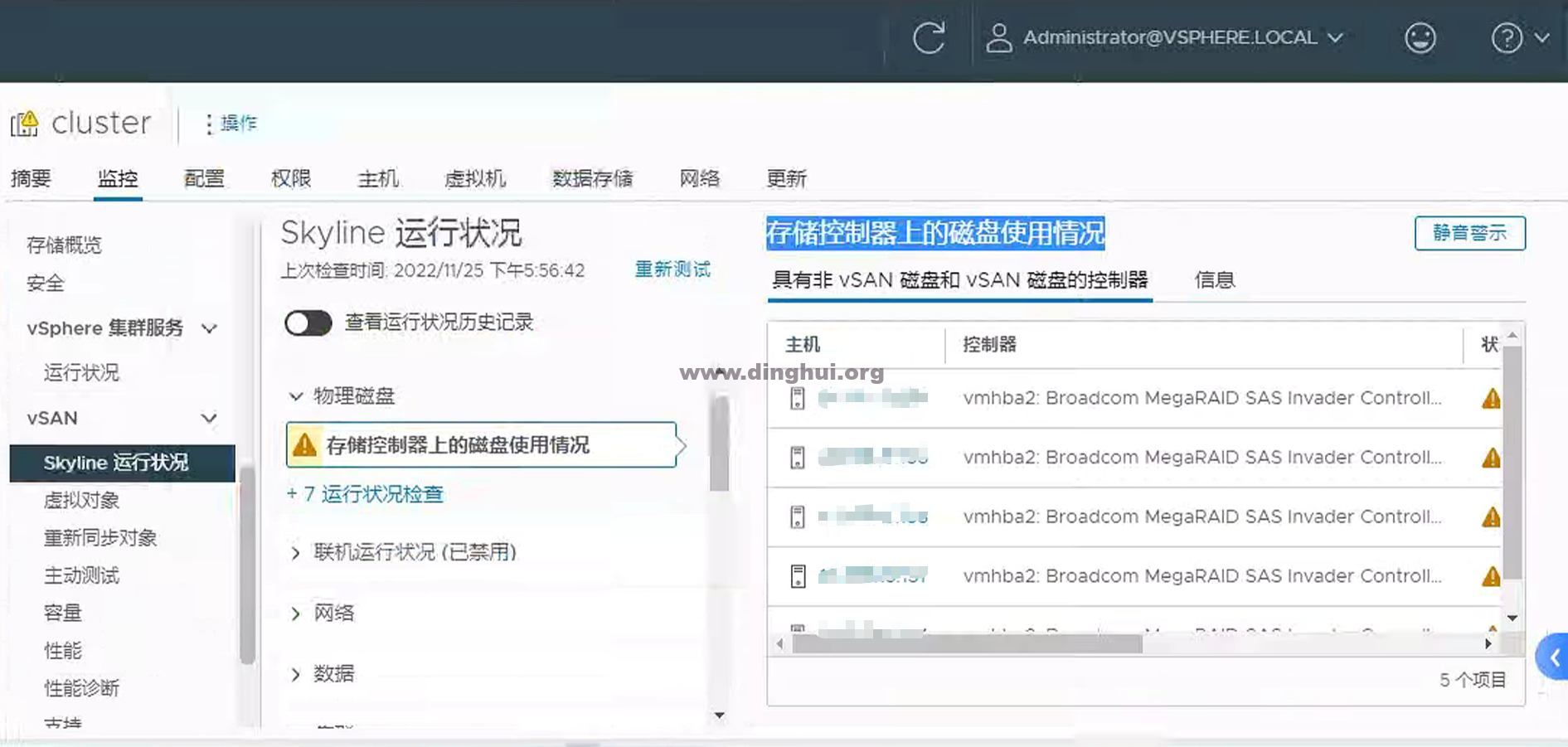Viewport: 1568px width, 747px height.
Task: Select 运行状况 under vSphere 集群服务
Action: [x=81, y=372]
